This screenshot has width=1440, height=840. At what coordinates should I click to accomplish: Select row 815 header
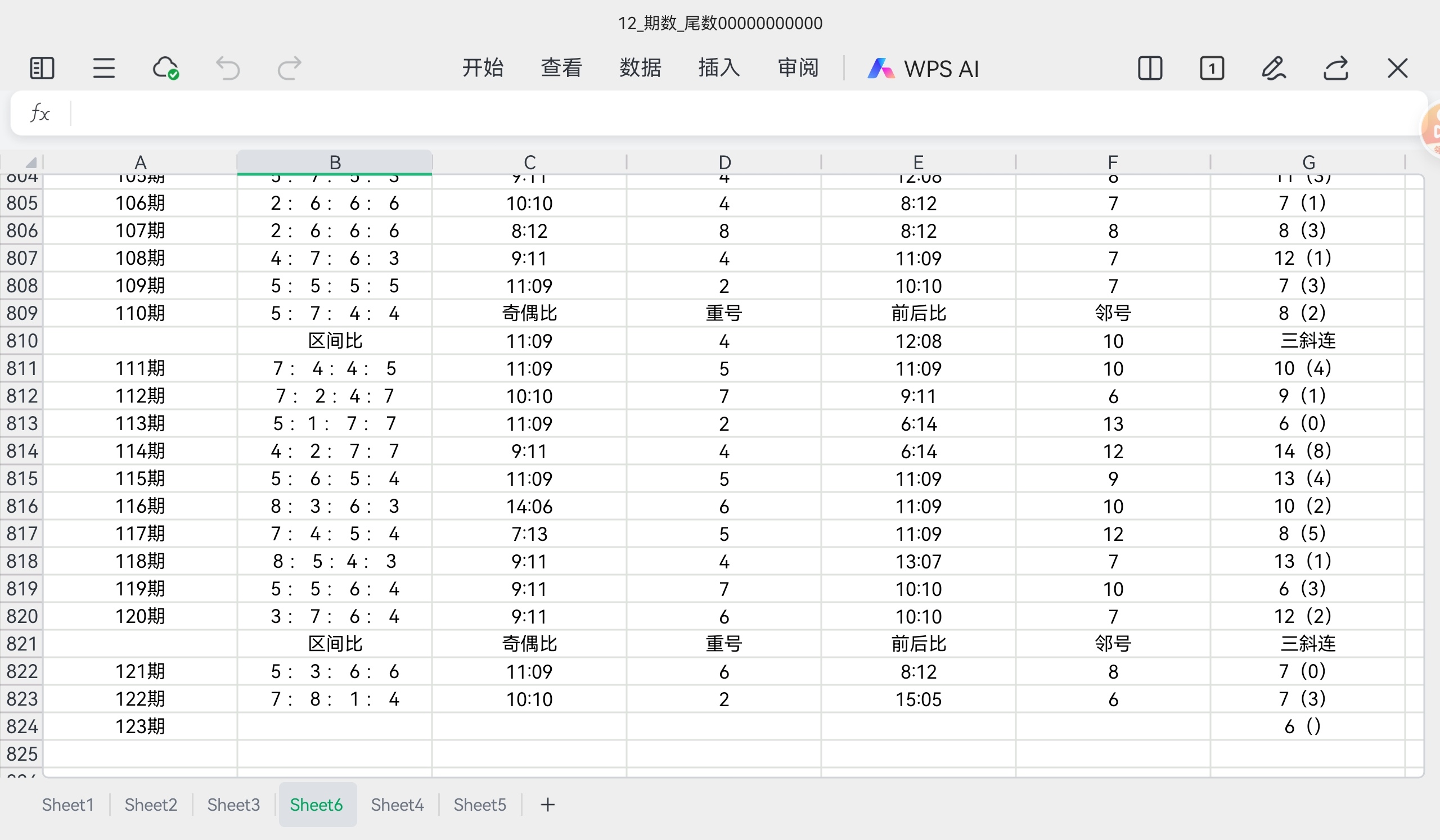[x=22, y=478]
